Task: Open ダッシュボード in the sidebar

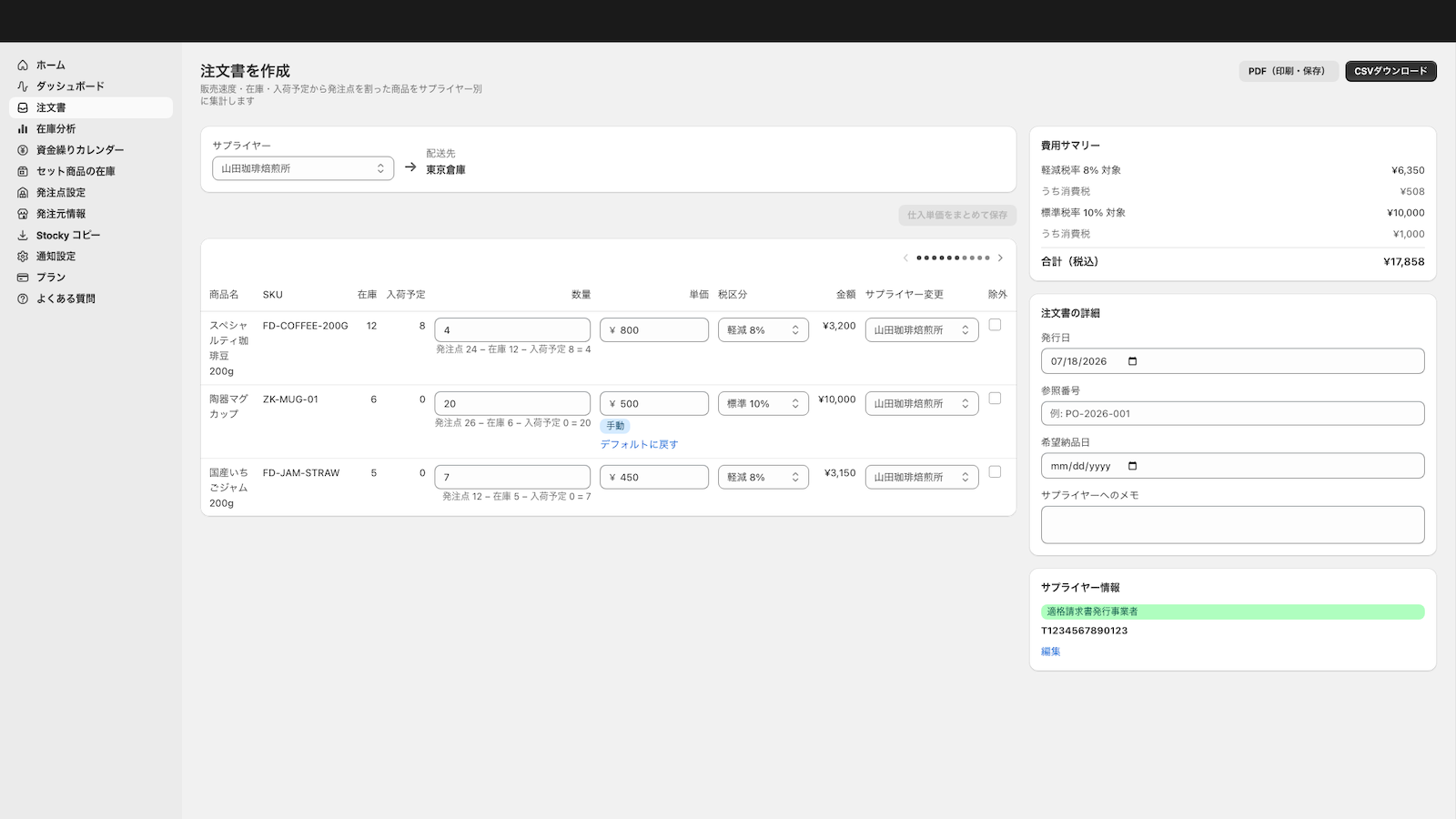Action: coord(91,86)
